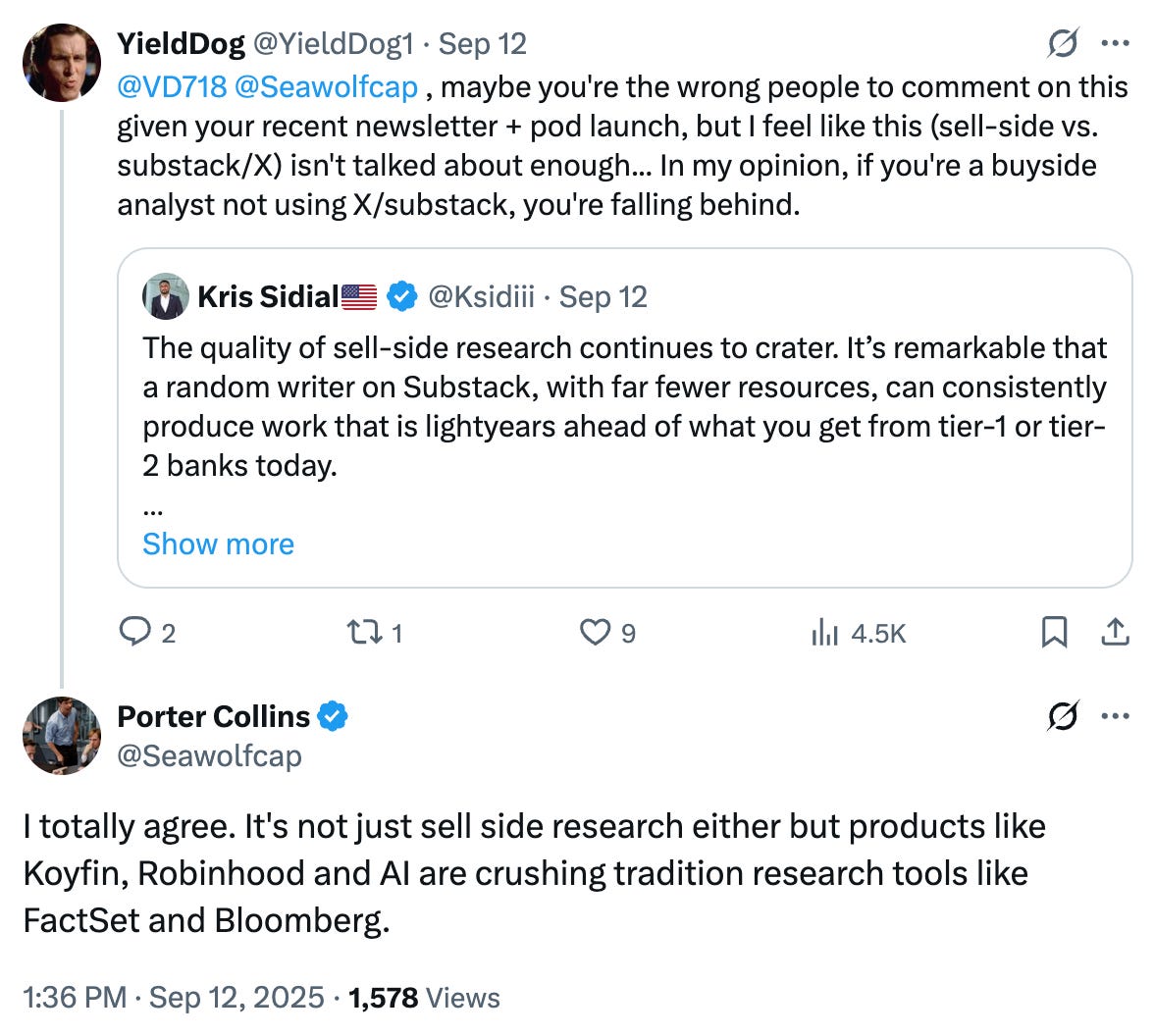1154x1036 pixels.
Task: Click Kris Sidial's small avatar in quoted post
Action: pos(166,296)
